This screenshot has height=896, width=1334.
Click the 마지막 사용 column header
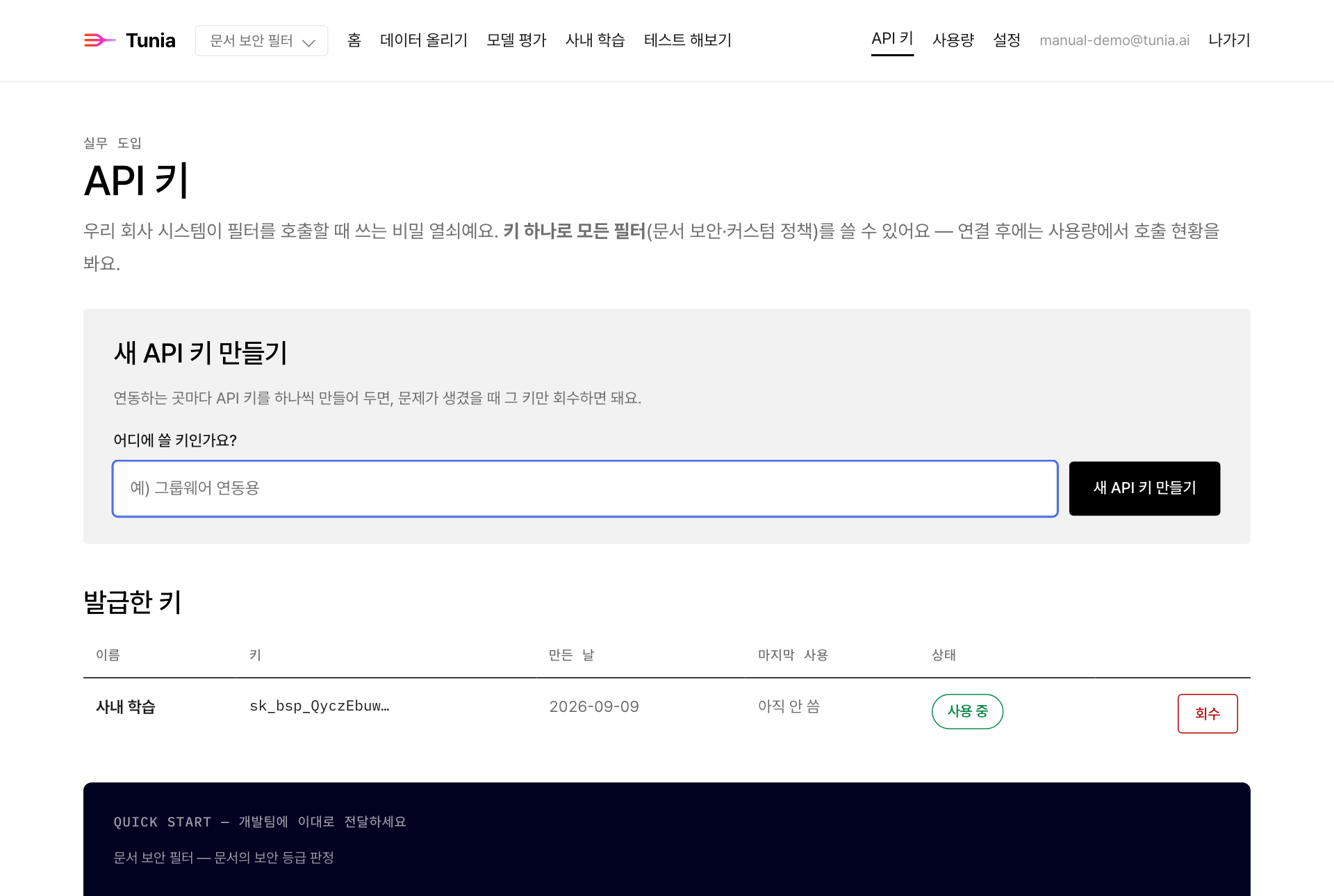point(793,655)
